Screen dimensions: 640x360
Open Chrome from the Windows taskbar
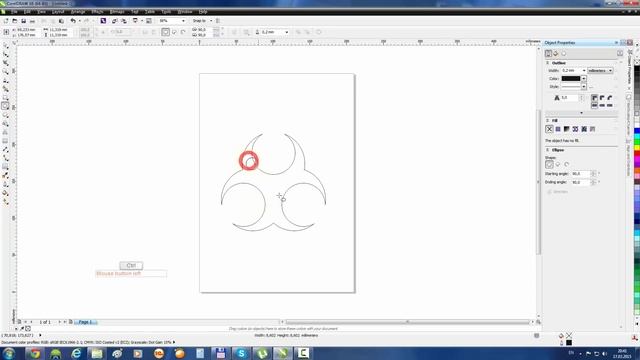coord(35,353)
